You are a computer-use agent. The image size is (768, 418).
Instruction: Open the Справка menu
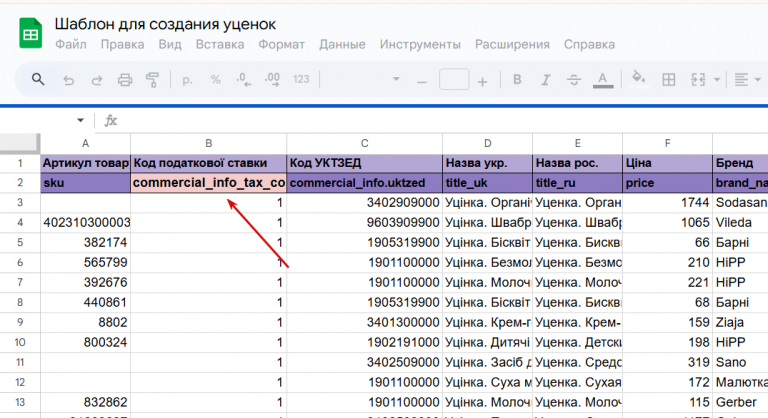[x=589, y=45]
